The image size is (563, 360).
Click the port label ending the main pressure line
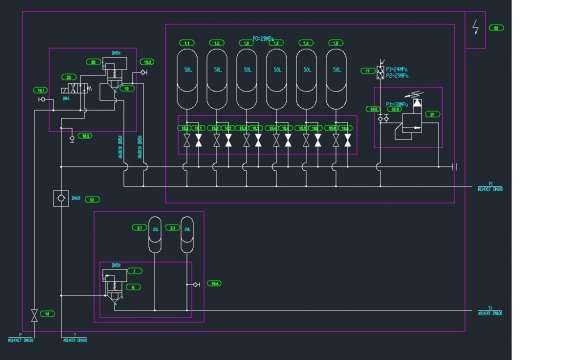click(490, 187)
